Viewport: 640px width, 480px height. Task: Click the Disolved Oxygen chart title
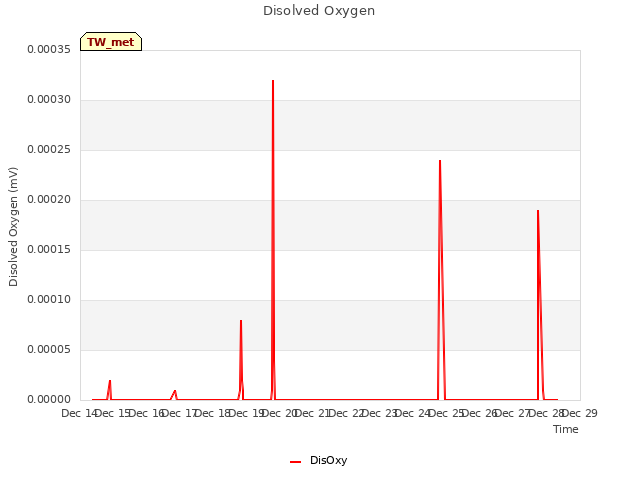[319, 11]
